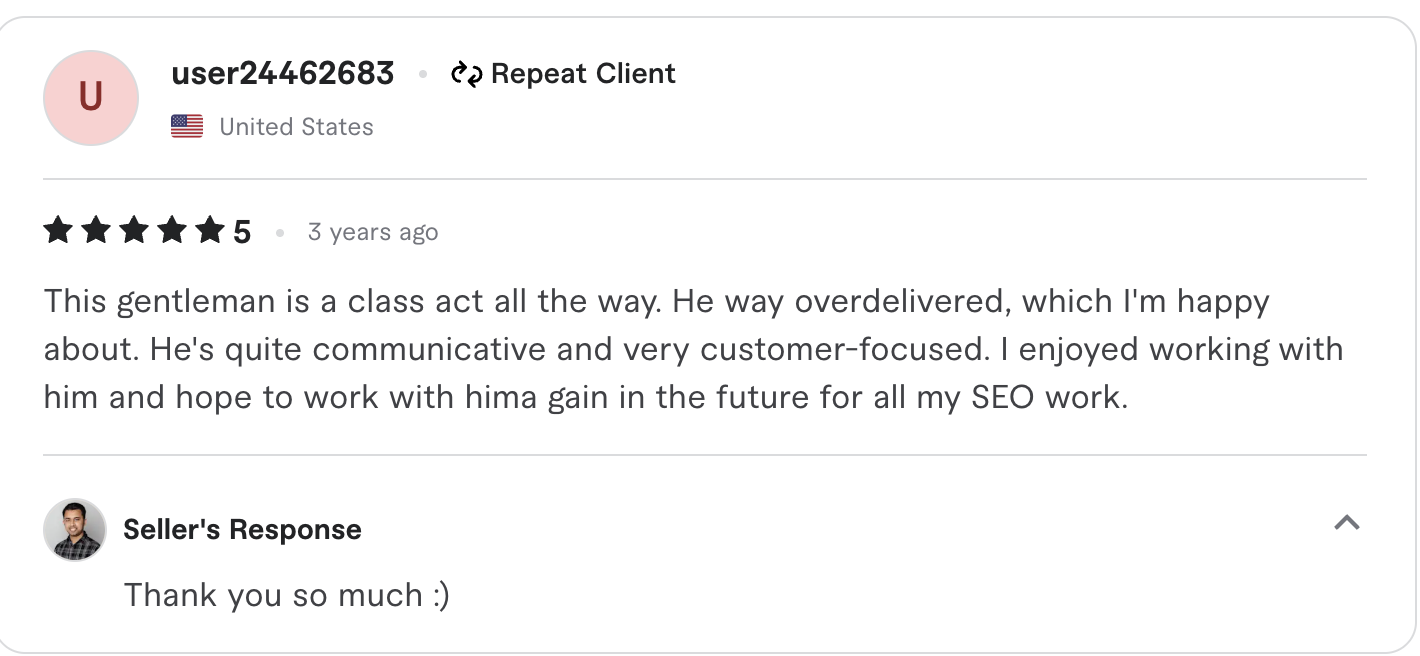Click the 'Seller's Response' heading

tap(242, 530)
